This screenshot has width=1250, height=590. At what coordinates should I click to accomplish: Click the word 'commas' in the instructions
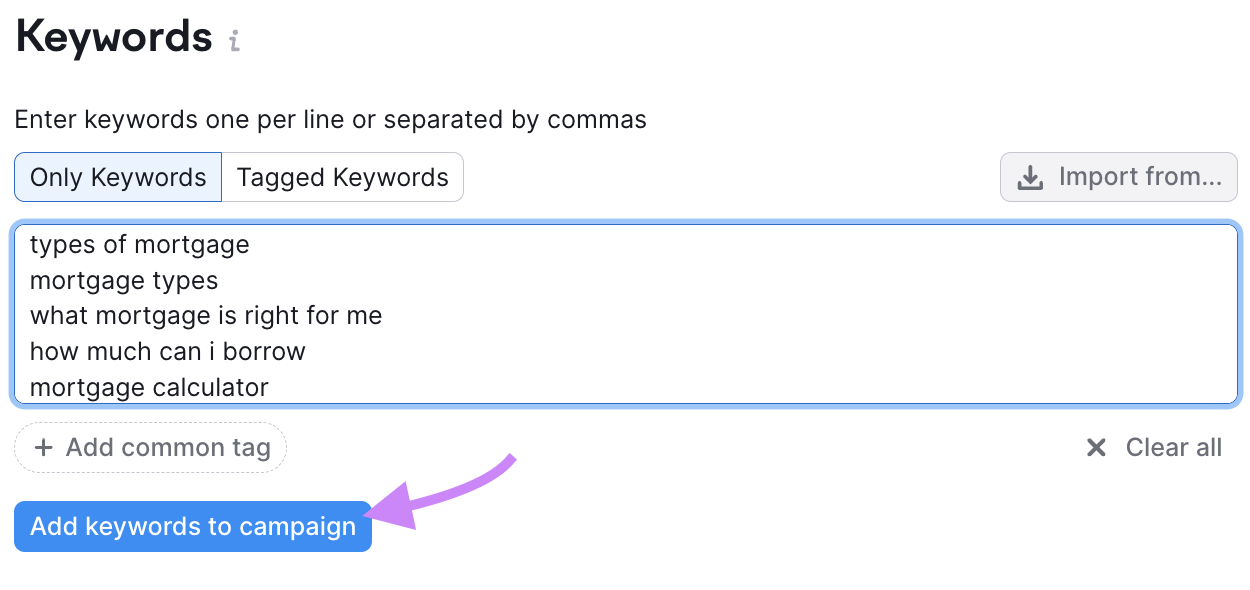597,120
